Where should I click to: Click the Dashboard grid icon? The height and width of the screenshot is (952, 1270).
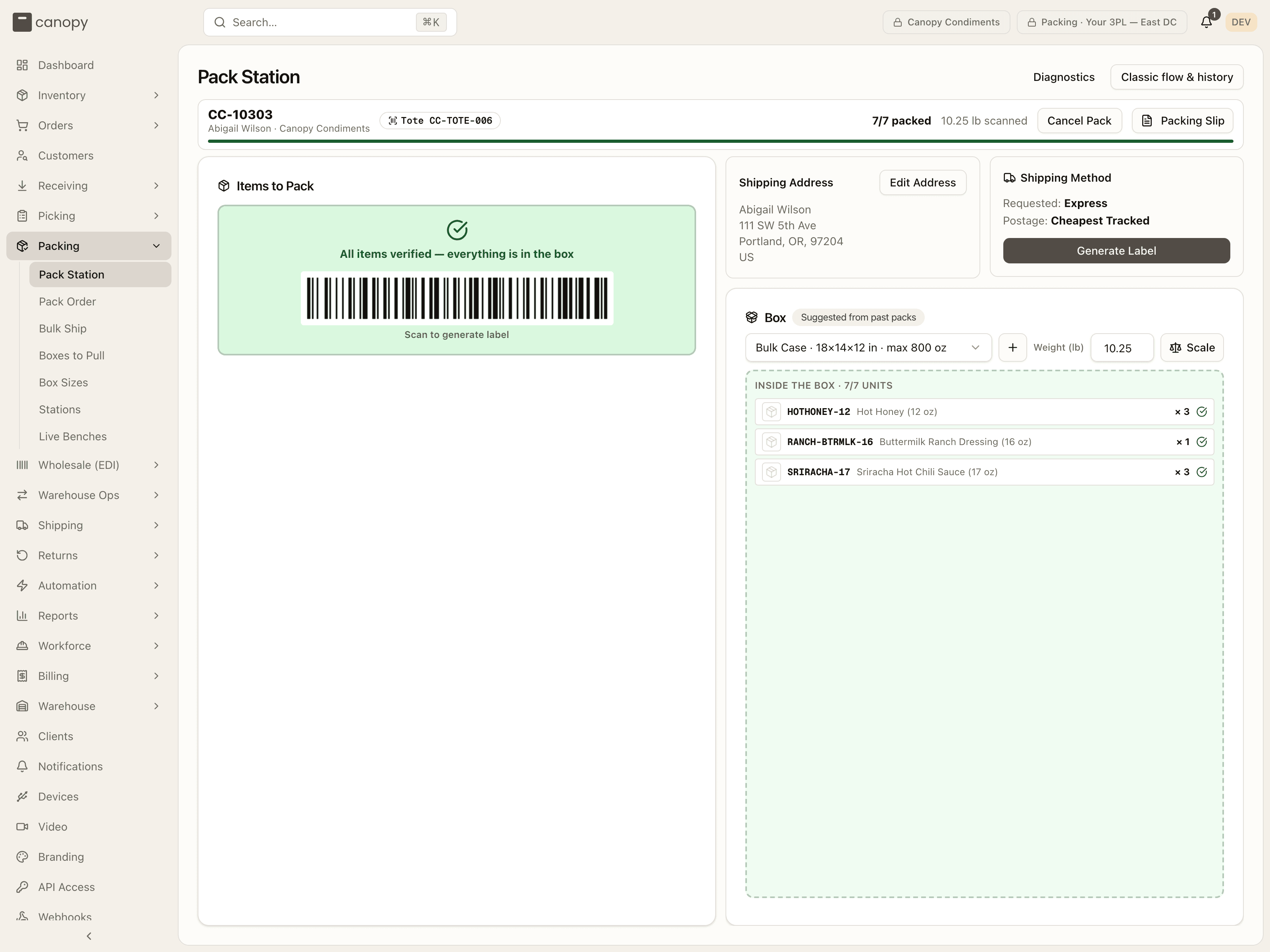pos(22,65)
